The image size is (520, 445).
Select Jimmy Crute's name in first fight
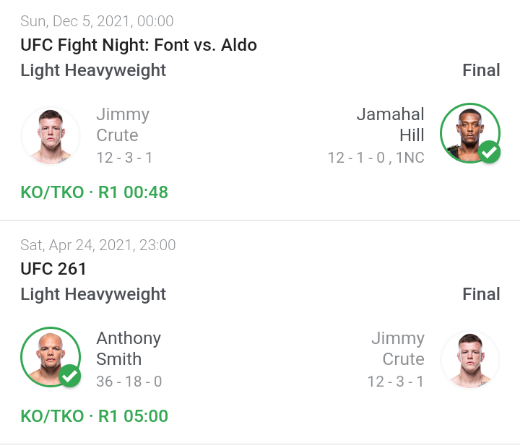click(123, 125)
